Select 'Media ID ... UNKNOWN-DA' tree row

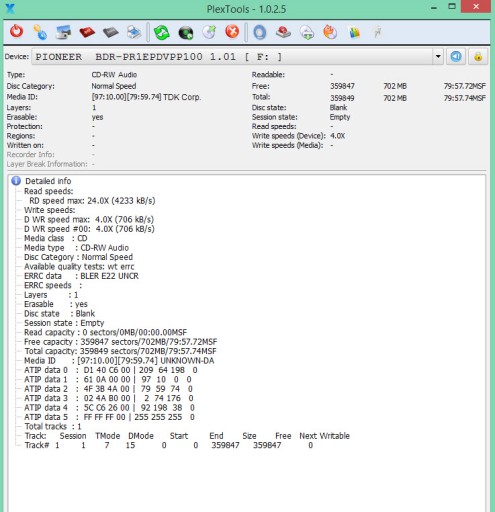click(119, 361)
